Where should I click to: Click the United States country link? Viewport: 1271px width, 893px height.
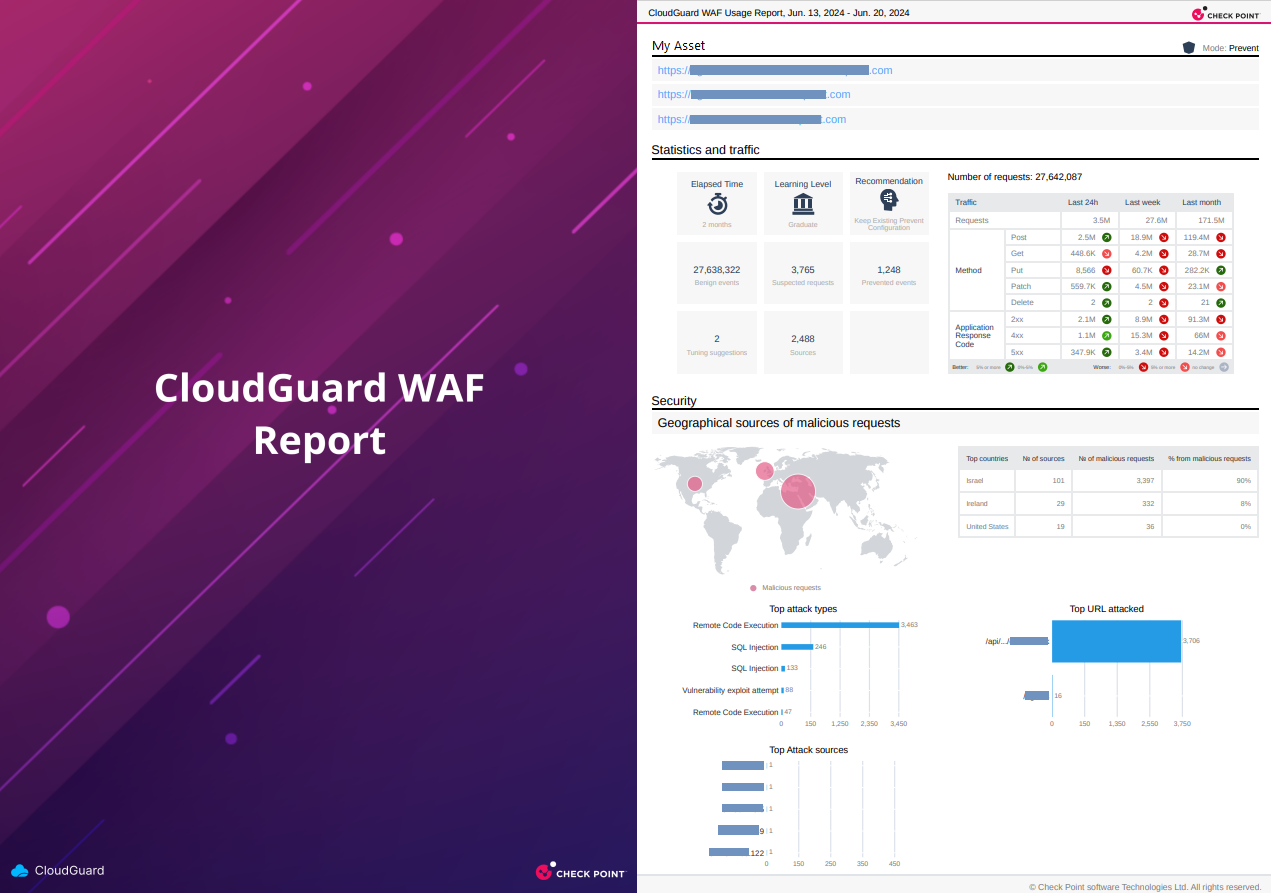987,526
